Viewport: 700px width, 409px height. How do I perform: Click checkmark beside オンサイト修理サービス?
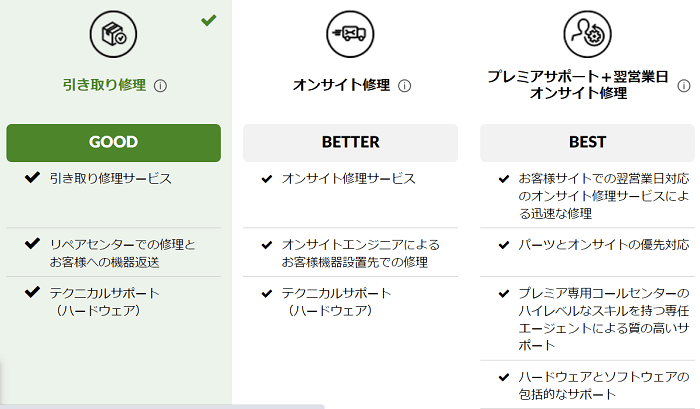pyautogui.click(x=267, y=179)
